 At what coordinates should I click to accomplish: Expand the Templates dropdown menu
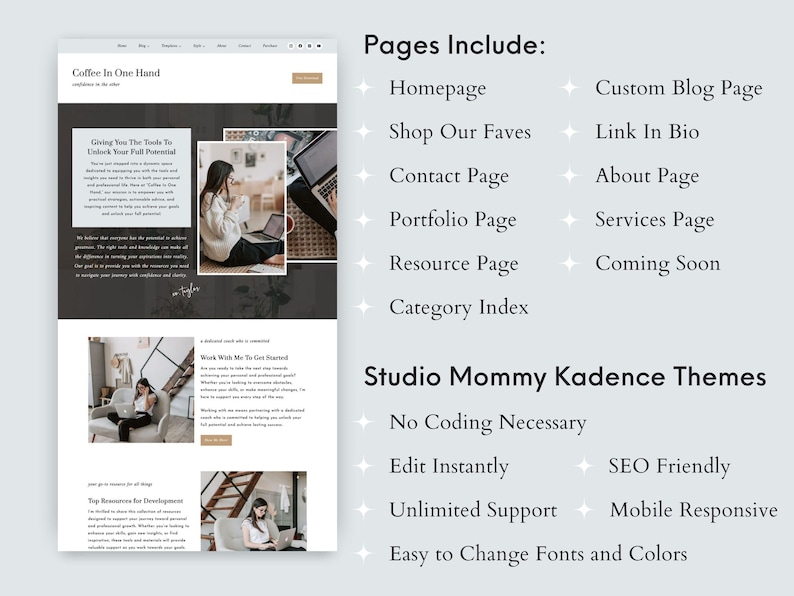tap(171, 46)
